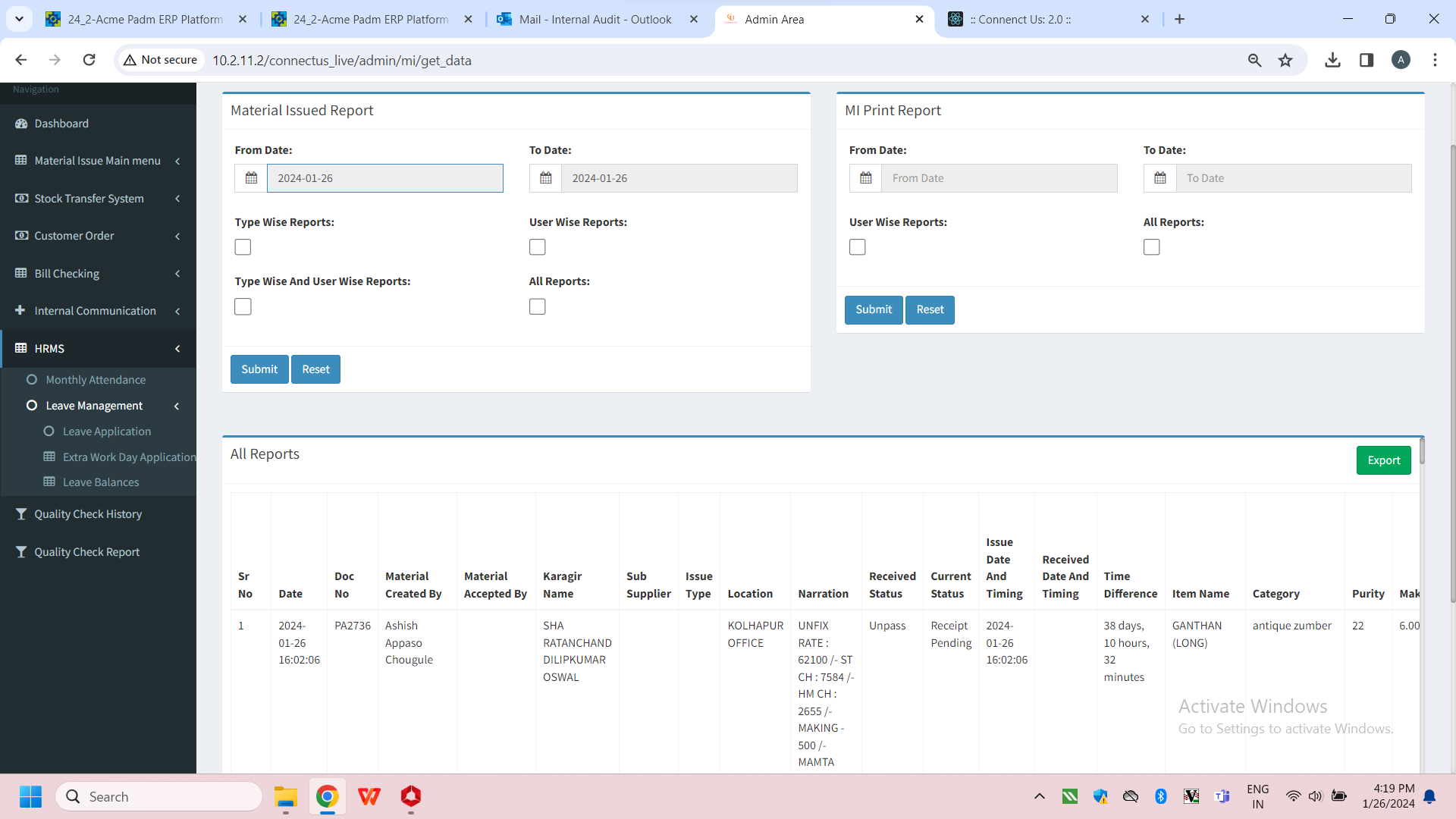
Task: Collapse the HRMS menu chevron
Action: (x=177, y=349)
